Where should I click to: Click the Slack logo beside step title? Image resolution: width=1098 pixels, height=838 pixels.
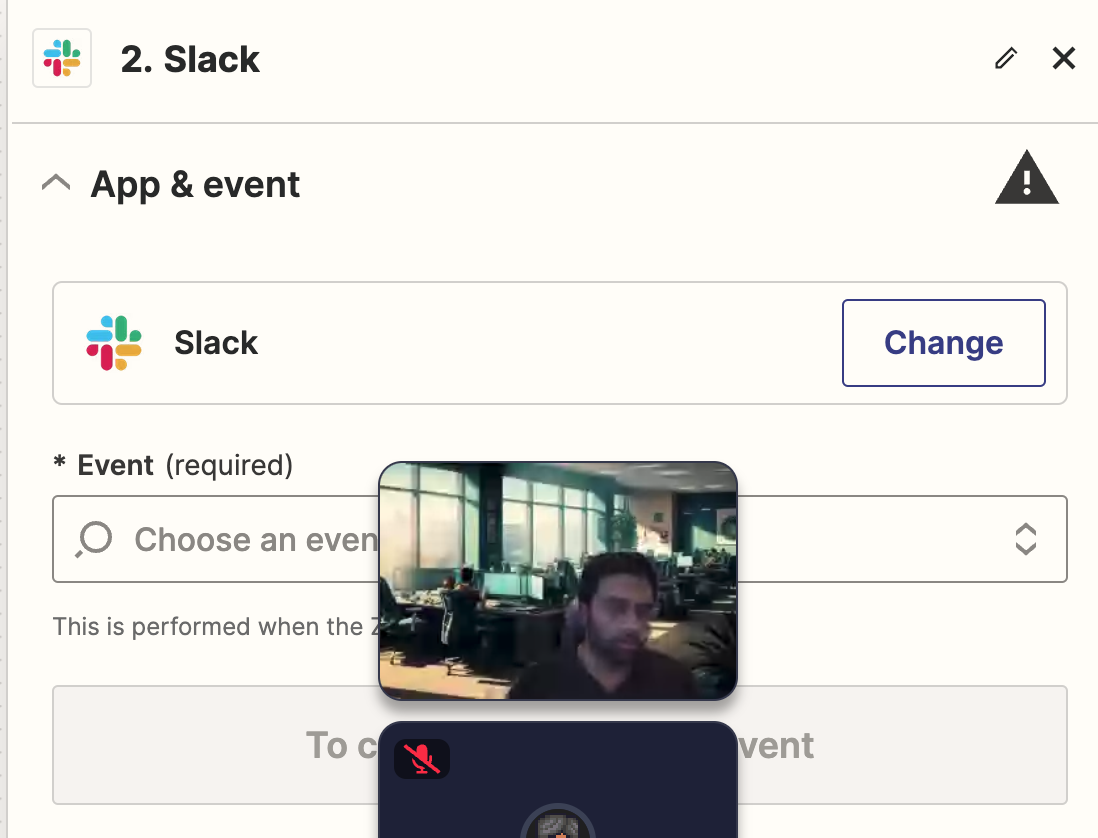click(62, 58)
